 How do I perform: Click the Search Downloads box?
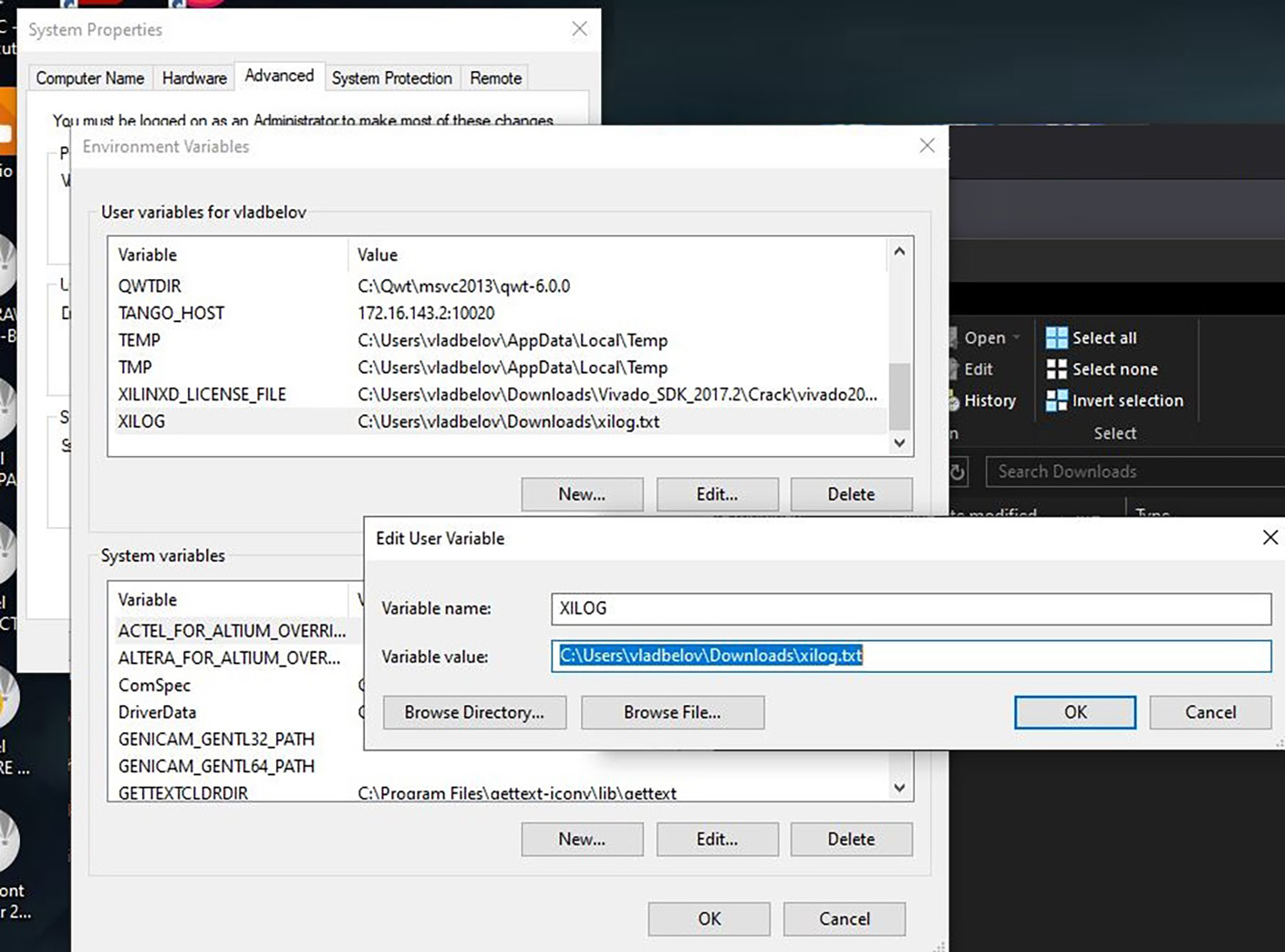pos(1131,471)
